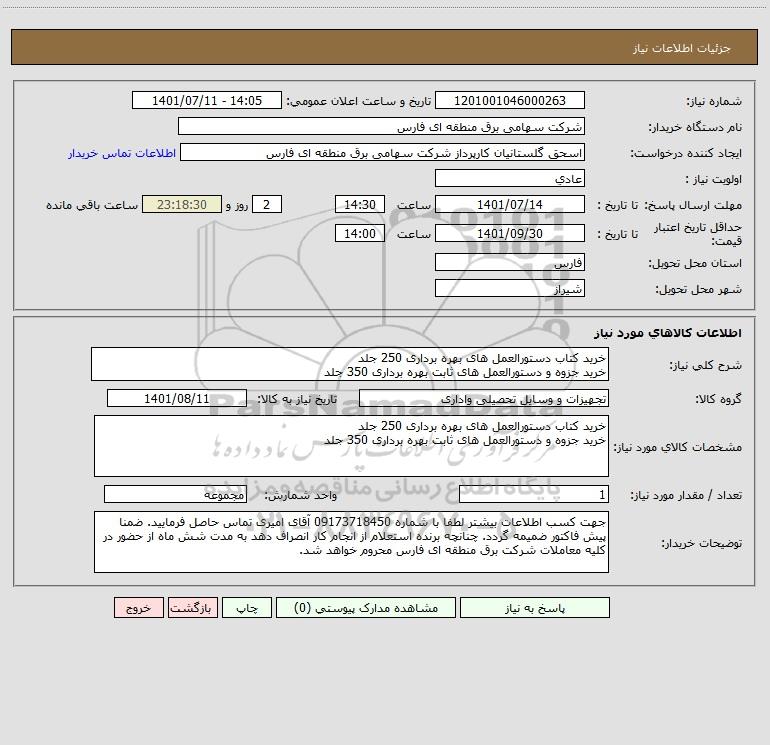Click the مشخصات کالای مورد نیاز label
Screen dimensions: 770x745
point(678,447)
